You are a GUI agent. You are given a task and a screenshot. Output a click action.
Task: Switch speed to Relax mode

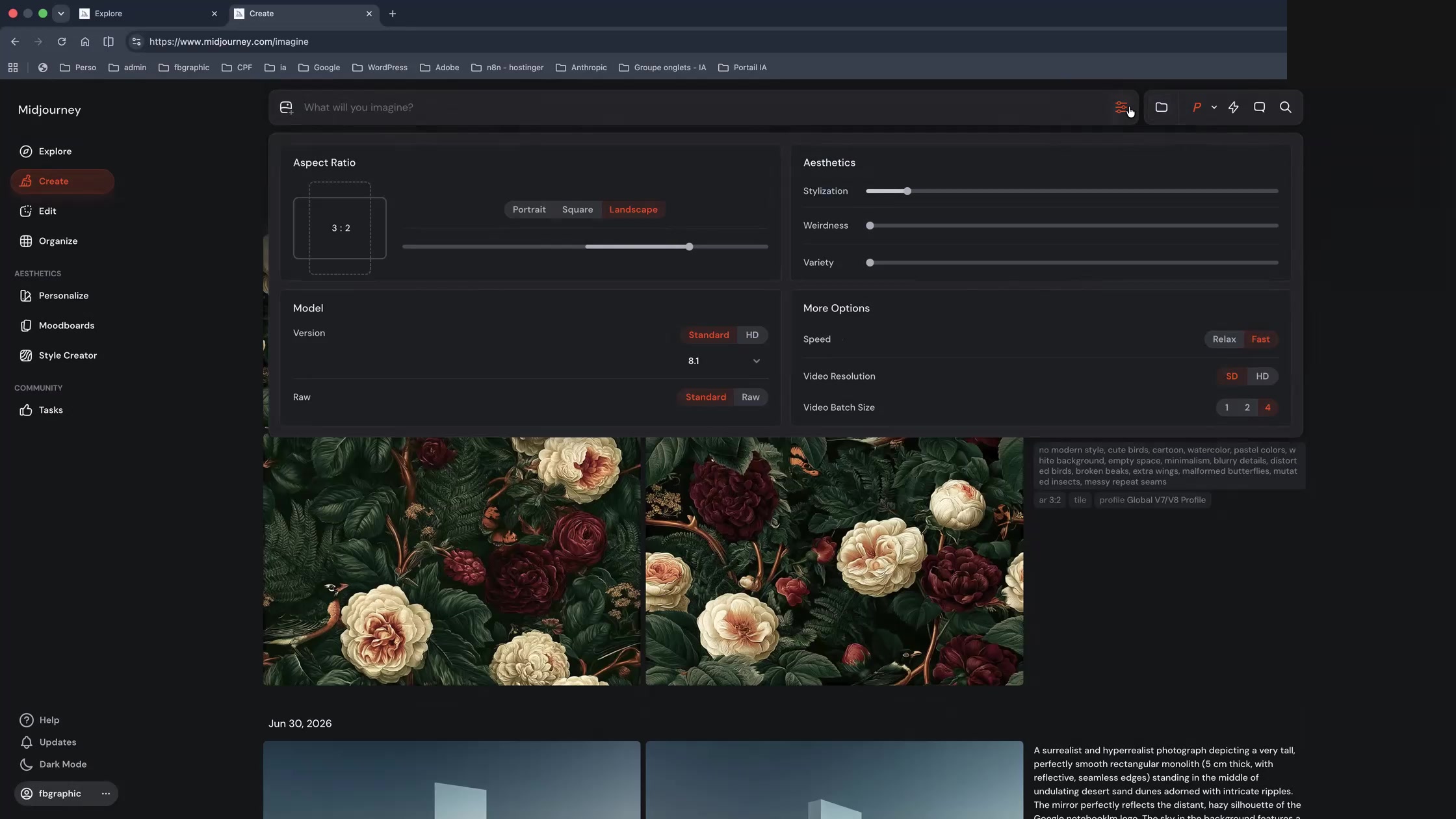point(1224,339)
